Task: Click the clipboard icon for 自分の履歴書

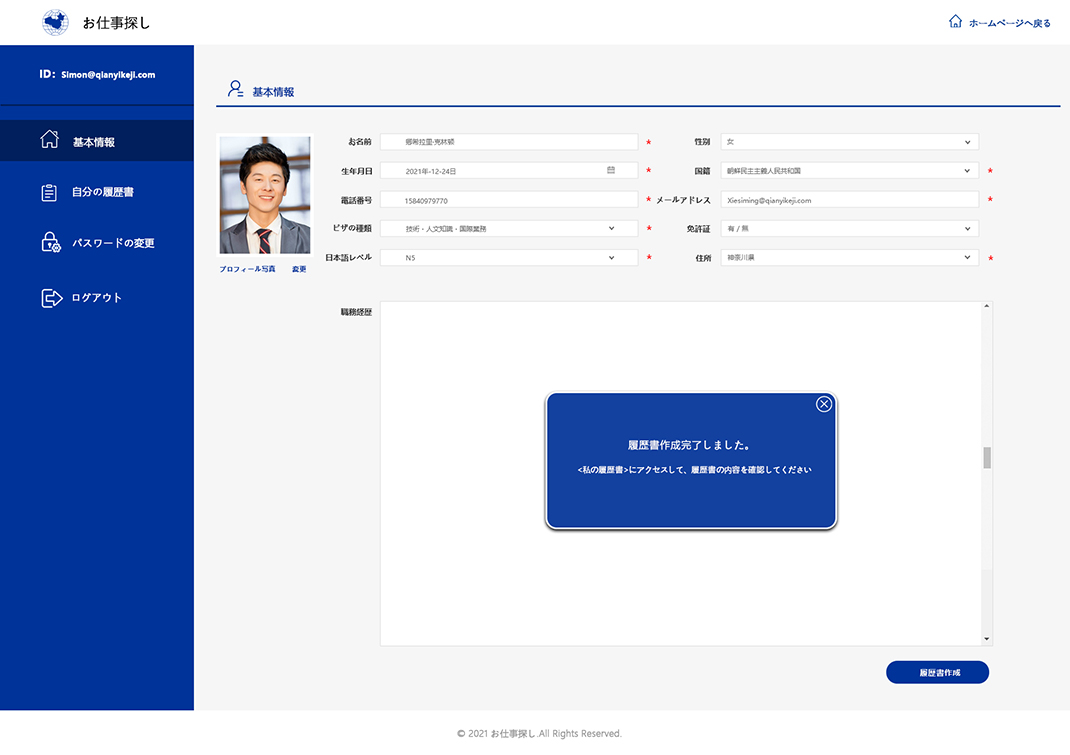Action: click(49, 193)
